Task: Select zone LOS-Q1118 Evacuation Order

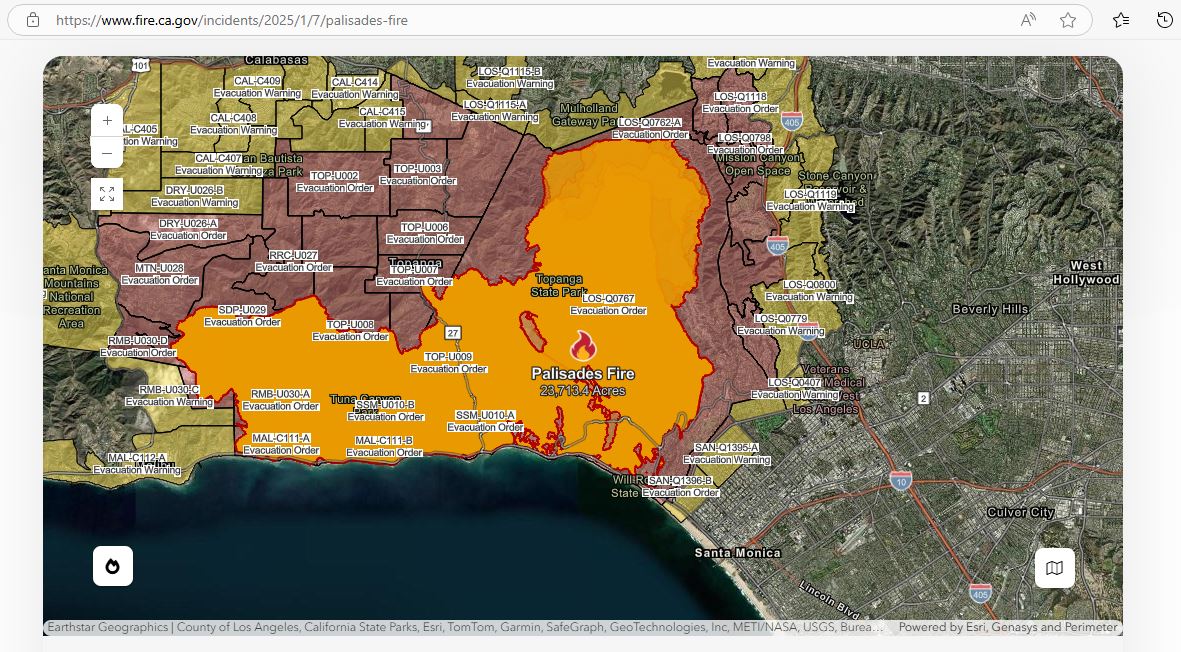Action: pyautogui.click(x=740, y=102)
